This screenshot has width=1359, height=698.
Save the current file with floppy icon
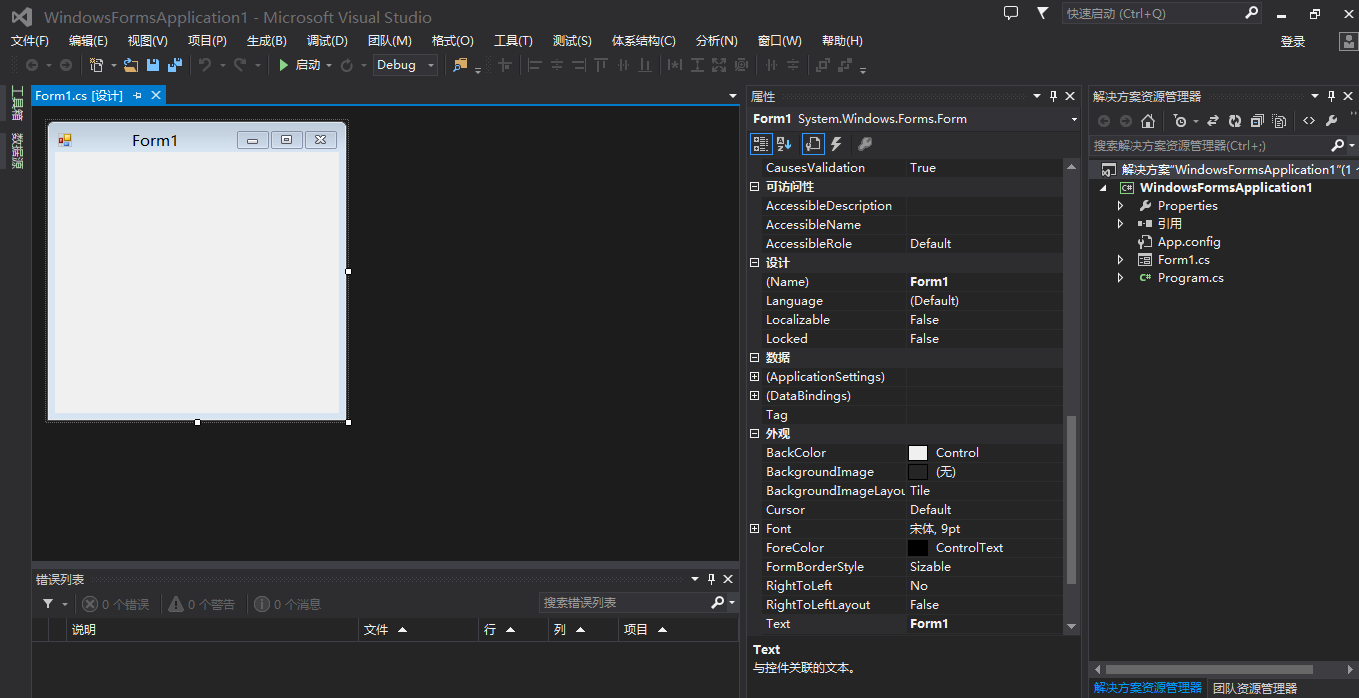coord(153,65)
